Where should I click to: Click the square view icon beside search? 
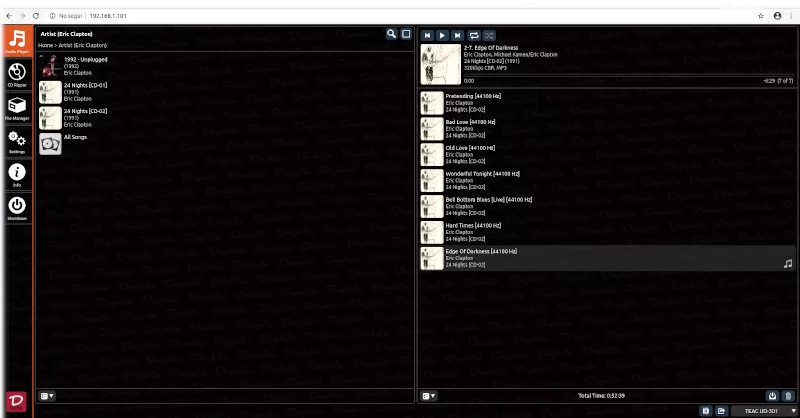[x=406, y=34]
